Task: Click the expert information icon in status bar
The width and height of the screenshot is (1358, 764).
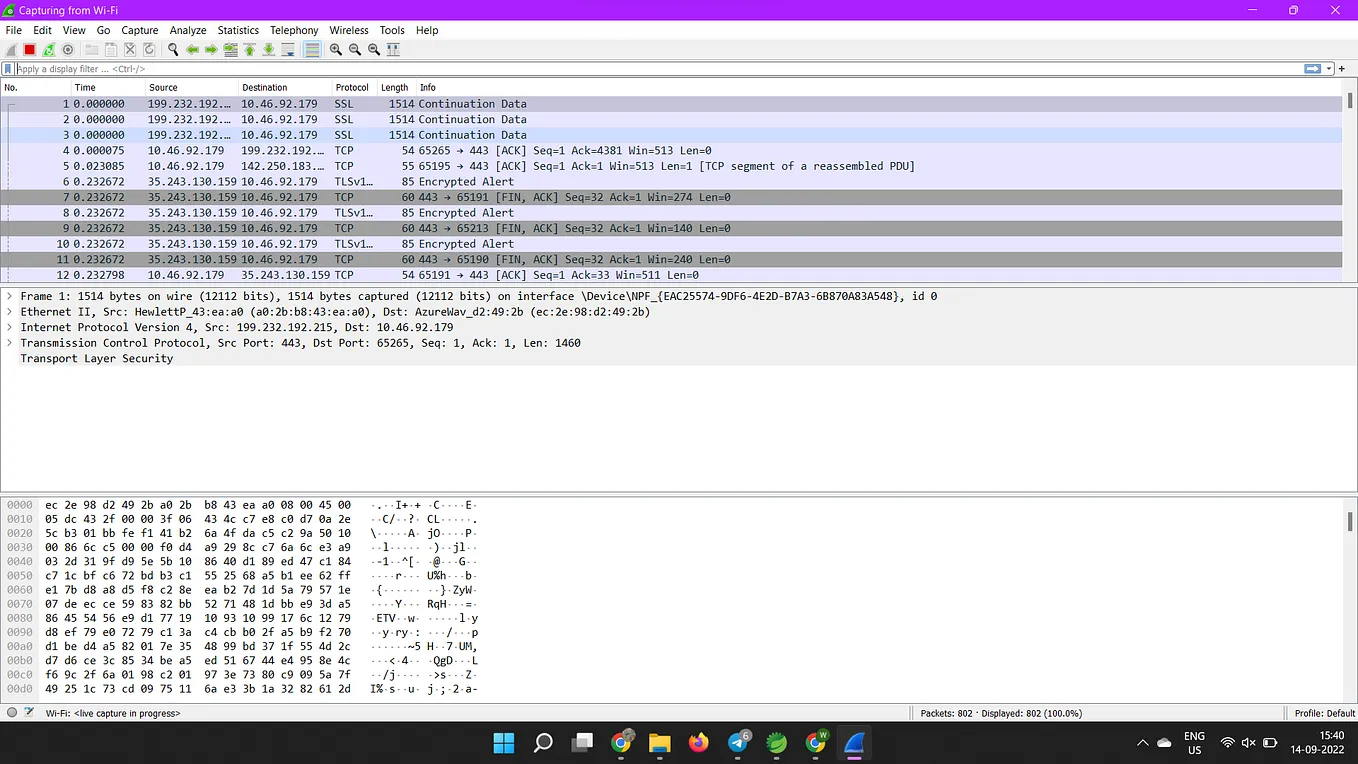Action: coord(10,713)
